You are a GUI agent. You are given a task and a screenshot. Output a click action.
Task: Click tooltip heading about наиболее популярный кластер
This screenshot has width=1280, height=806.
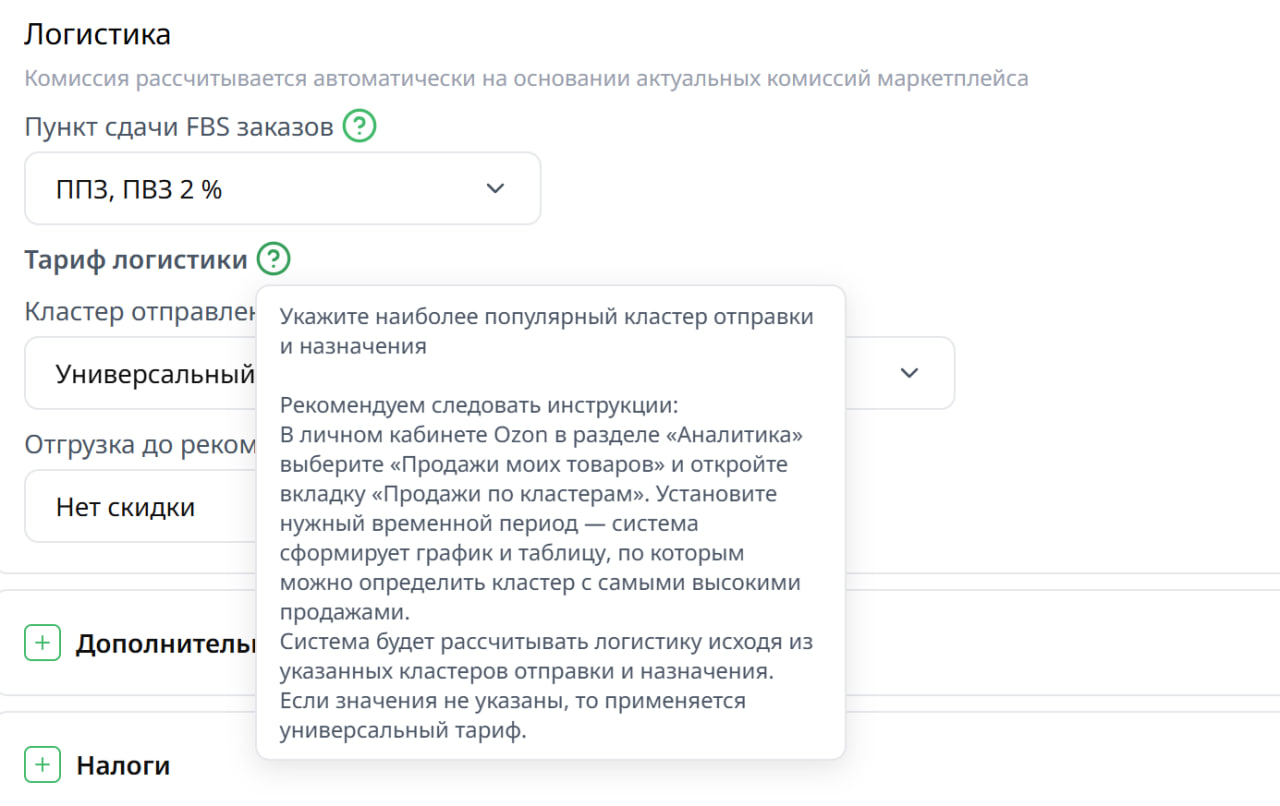pyautogui.click(x=547, y=331)
